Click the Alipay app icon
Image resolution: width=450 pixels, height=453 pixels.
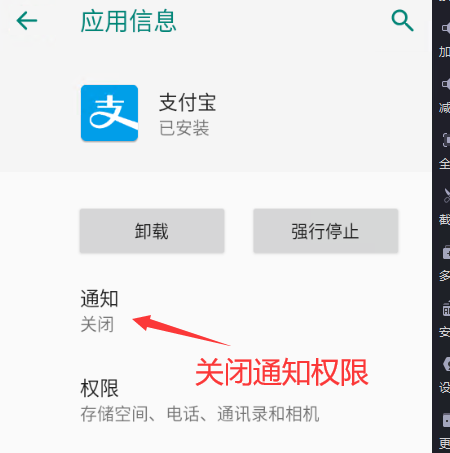[109, 113]
